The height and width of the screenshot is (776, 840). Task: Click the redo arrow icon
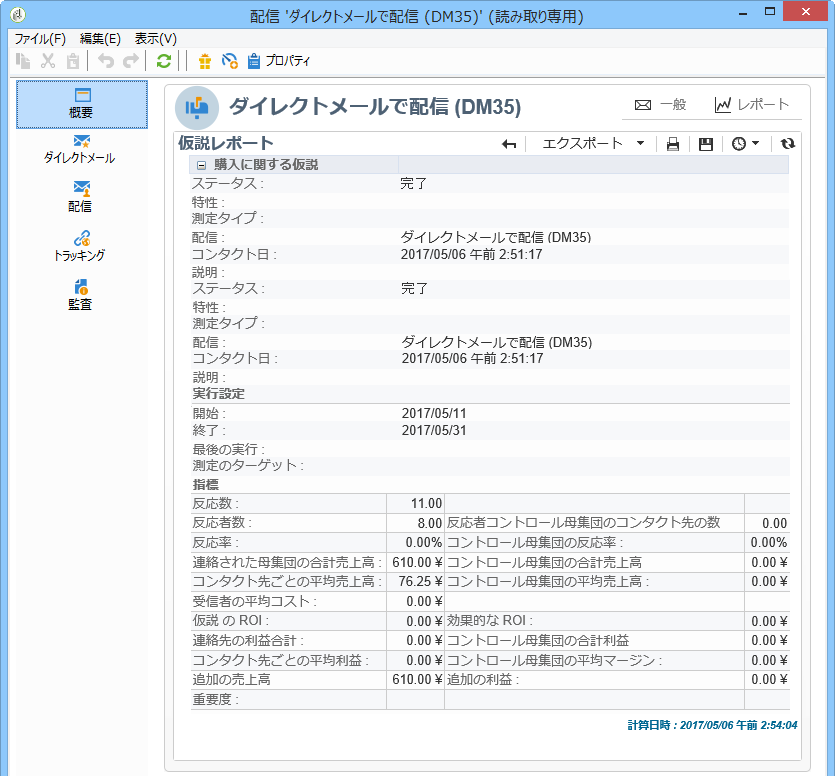131,61
